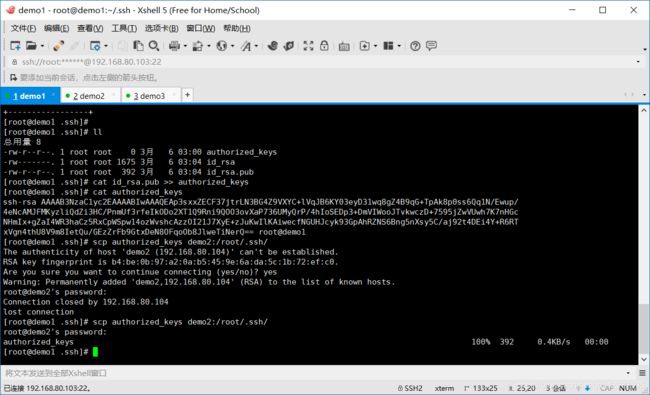Click the Print icon
The image size is (650, 395).
175,46
